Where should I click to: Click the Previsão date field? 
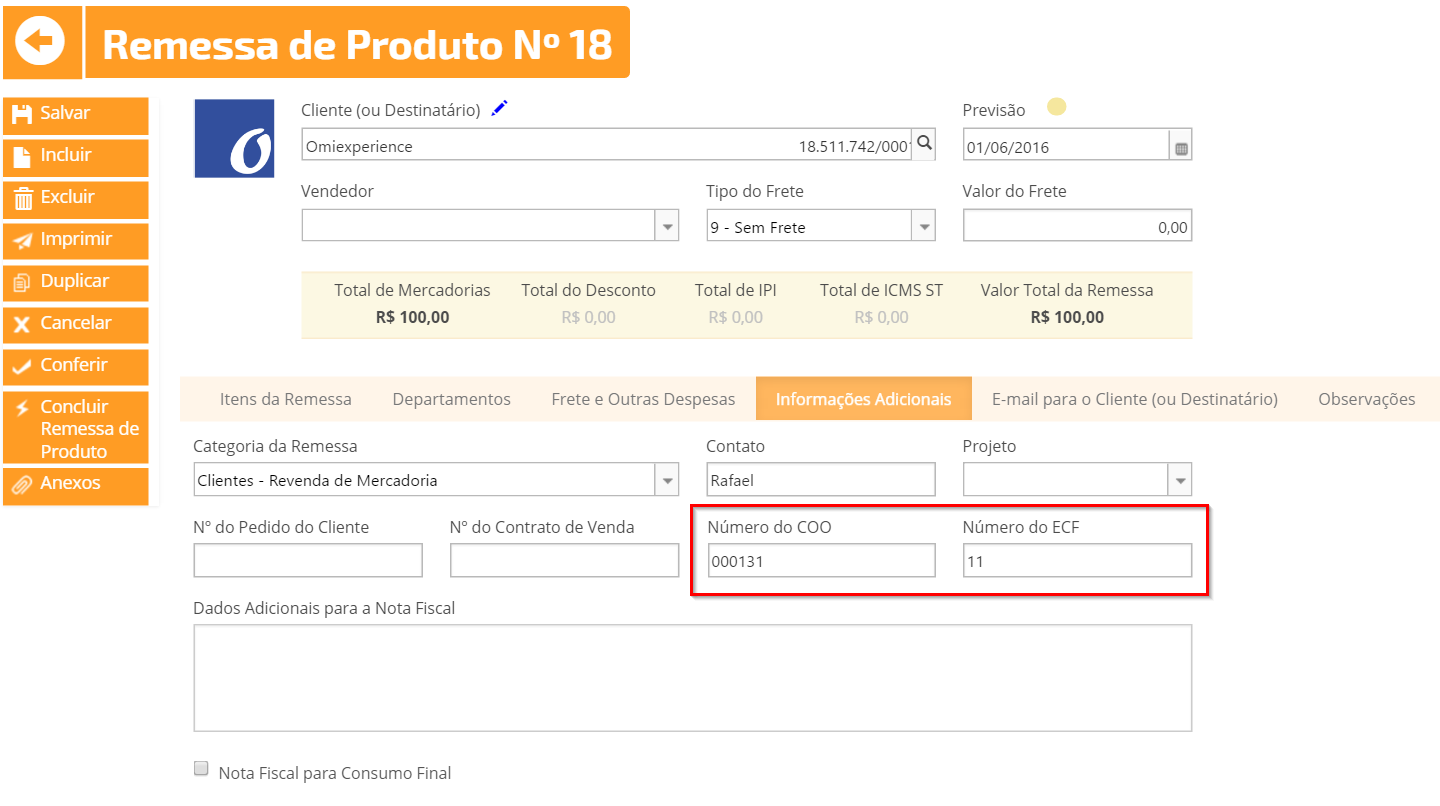click(1065, 146)
